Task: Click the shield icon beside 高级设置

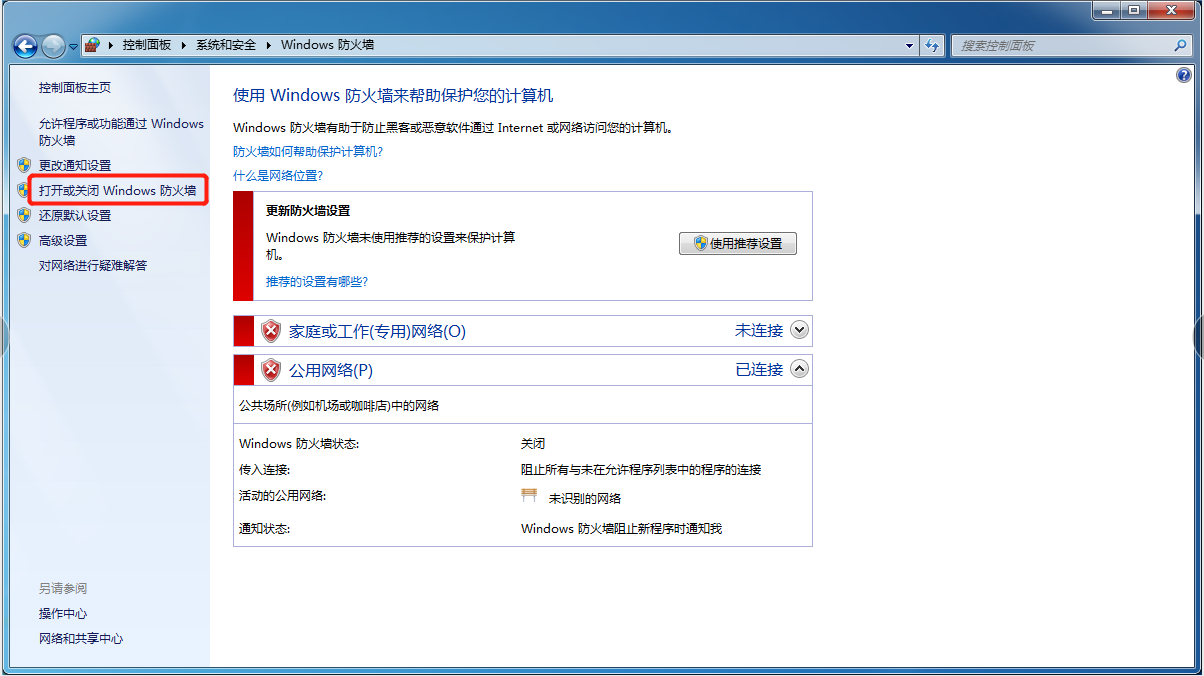Action: click(24, 240)
